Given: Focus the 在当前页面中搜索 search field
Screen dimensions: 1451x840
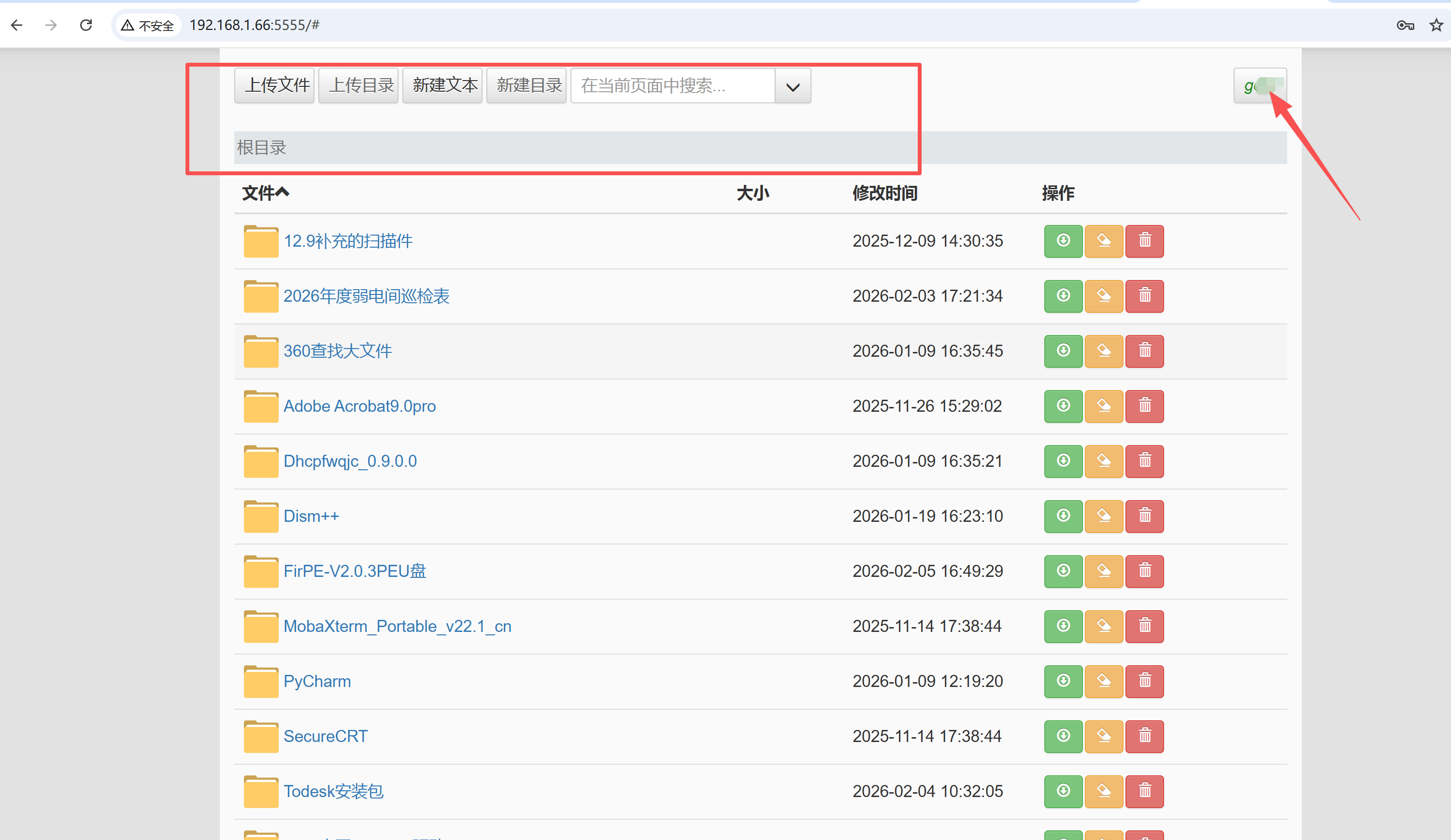Looking at the screenshot, I should [x=672, y=86].
